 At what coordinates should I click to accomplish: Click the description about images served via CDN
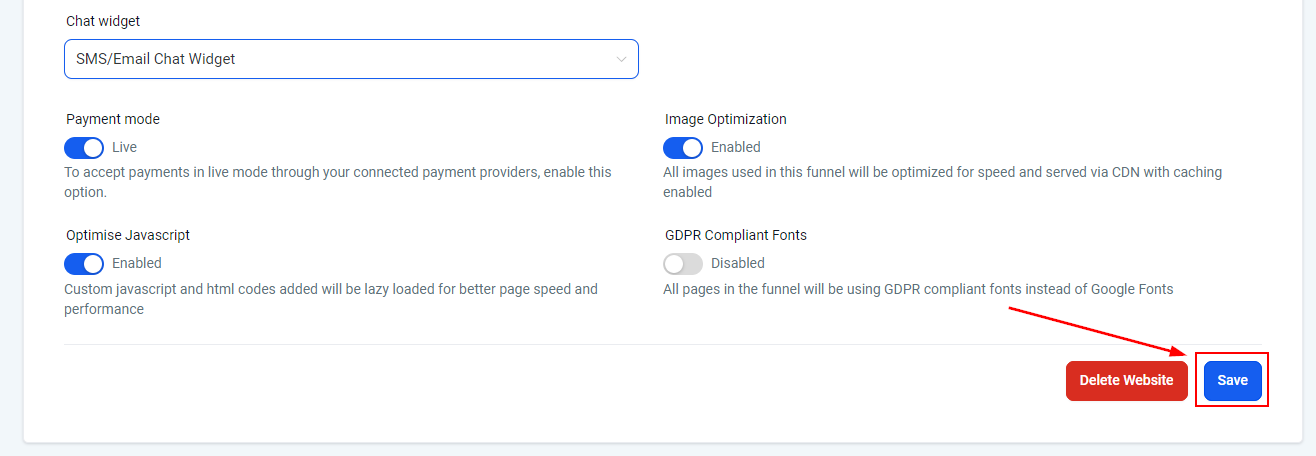[x=943, y=181]
